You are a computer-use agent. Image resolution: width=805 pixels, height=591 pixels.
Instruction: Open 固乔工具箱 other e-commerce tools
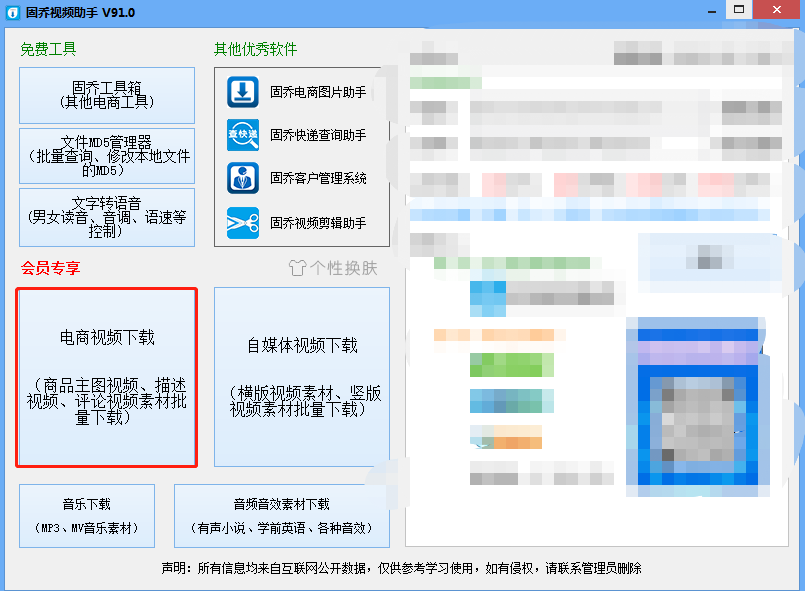click(107, 95)
